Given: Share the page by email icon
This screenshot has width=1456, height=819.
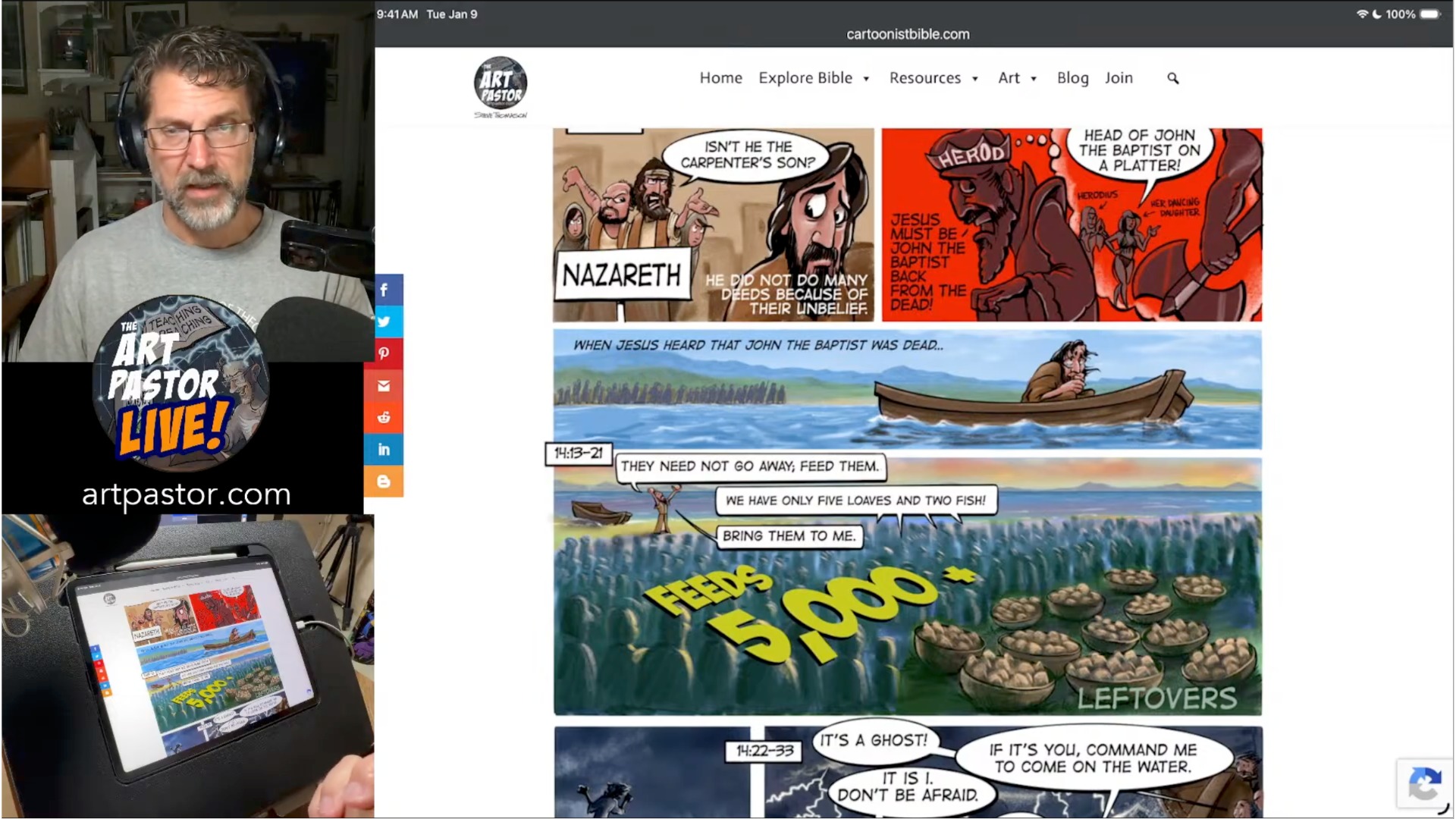Looking at the screenshot, I should [384, 386].
